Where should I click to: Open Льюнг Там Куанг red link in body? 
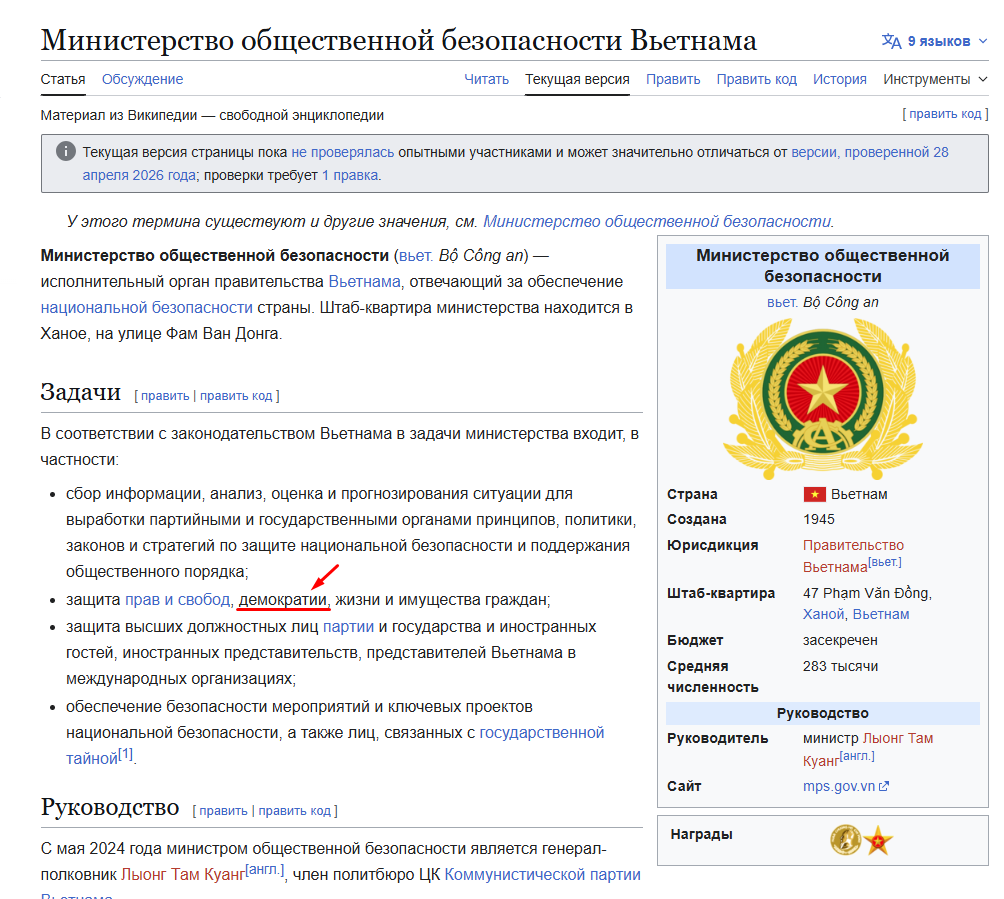(x=183, y=875)
